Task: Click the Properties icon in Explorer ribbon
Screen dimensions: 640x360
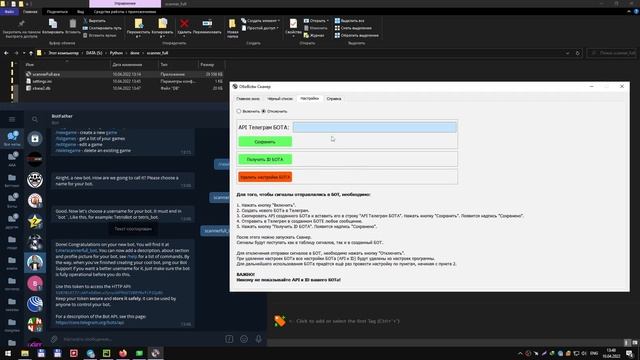Action: [x=293, y=24]
